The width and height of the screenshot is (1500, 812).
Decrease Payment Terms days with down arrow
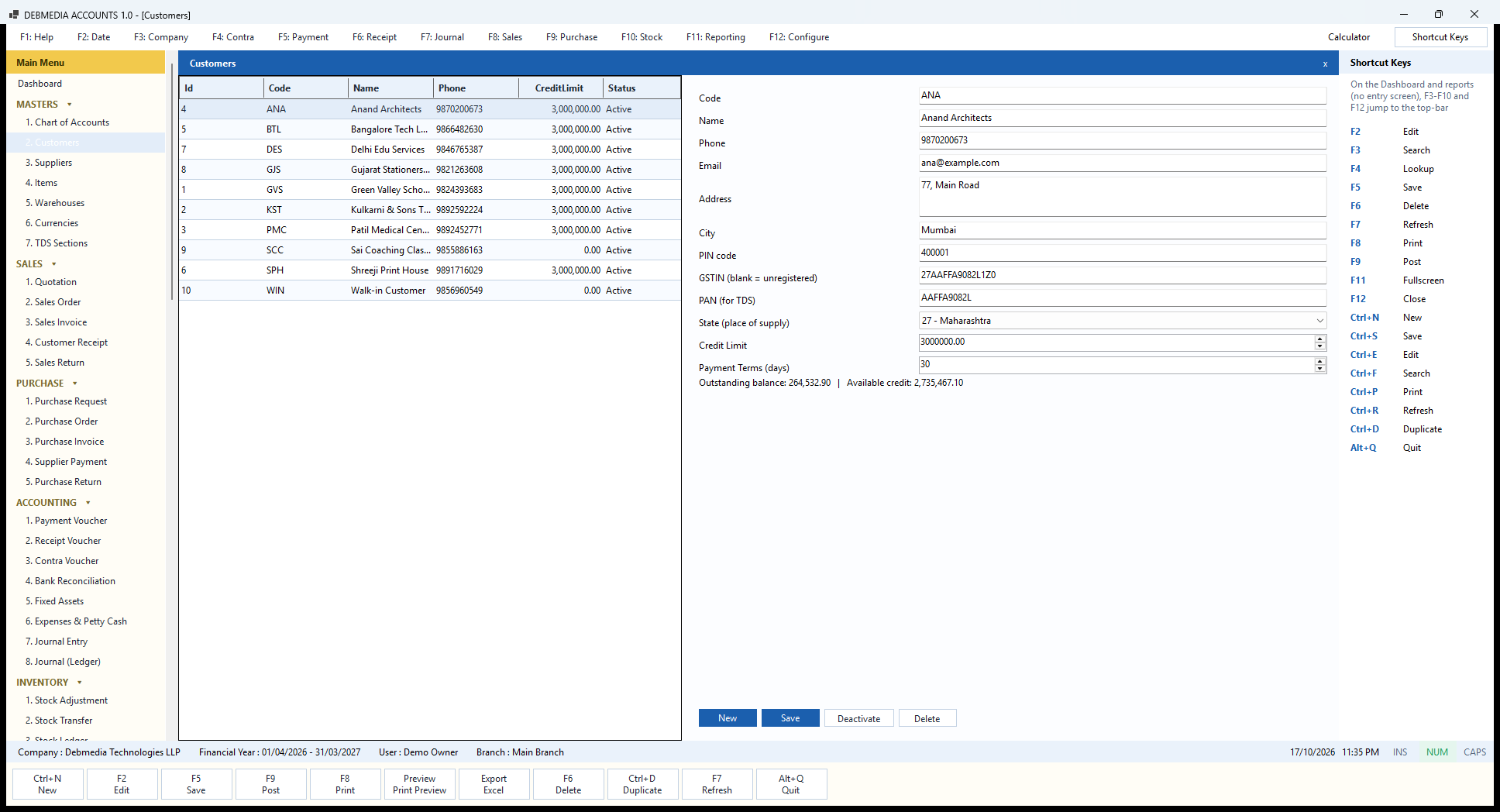pos(1320,369)
